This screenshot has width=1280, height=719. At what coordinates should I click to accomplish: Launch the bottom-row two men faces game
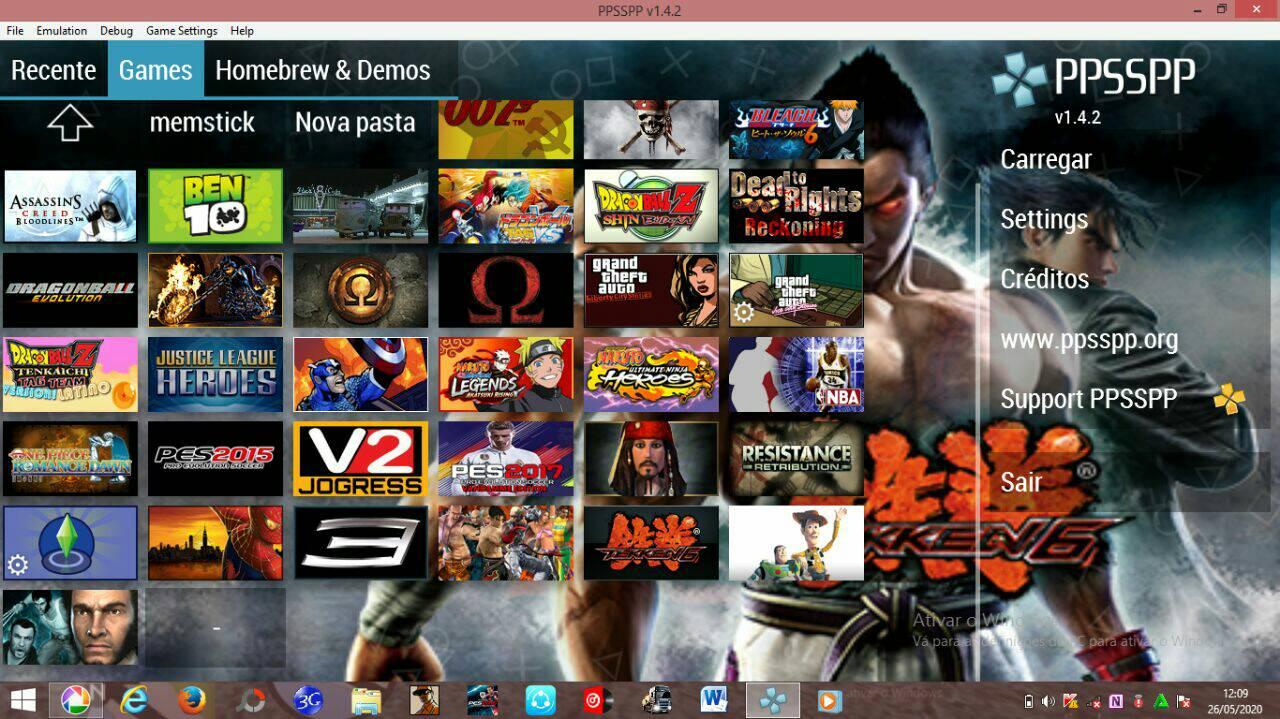click(x=70, y=627)
